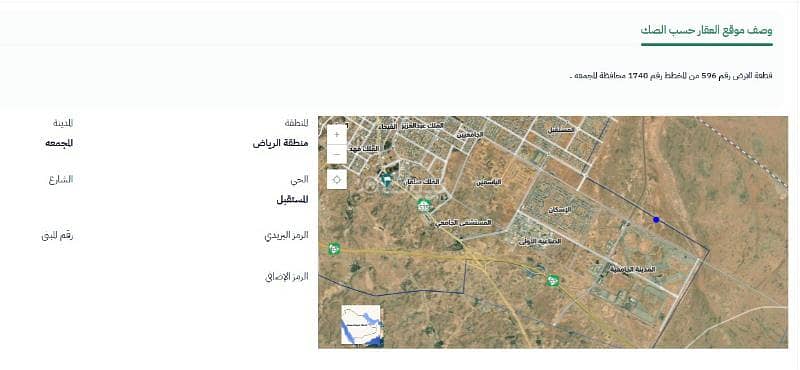
Task: Select the value منطقة الرياض
Action: point(281,143)
